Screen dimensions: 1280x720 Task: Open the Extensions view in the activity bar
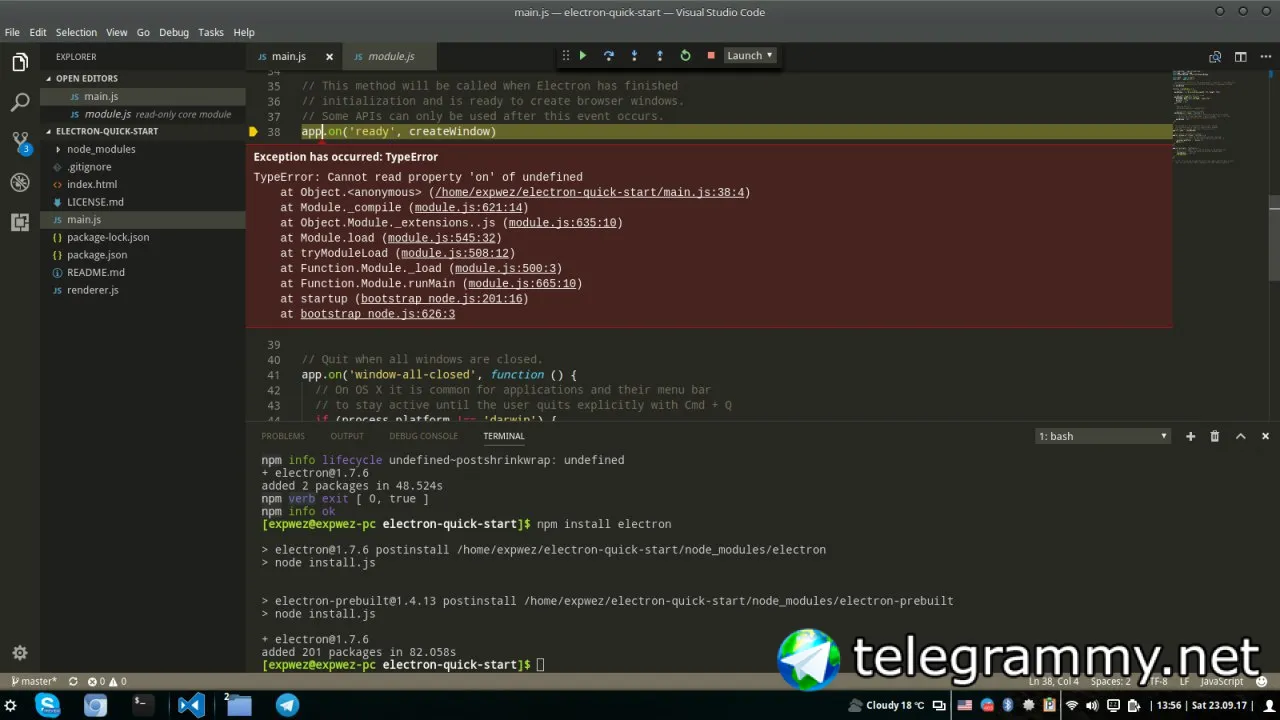19,222
